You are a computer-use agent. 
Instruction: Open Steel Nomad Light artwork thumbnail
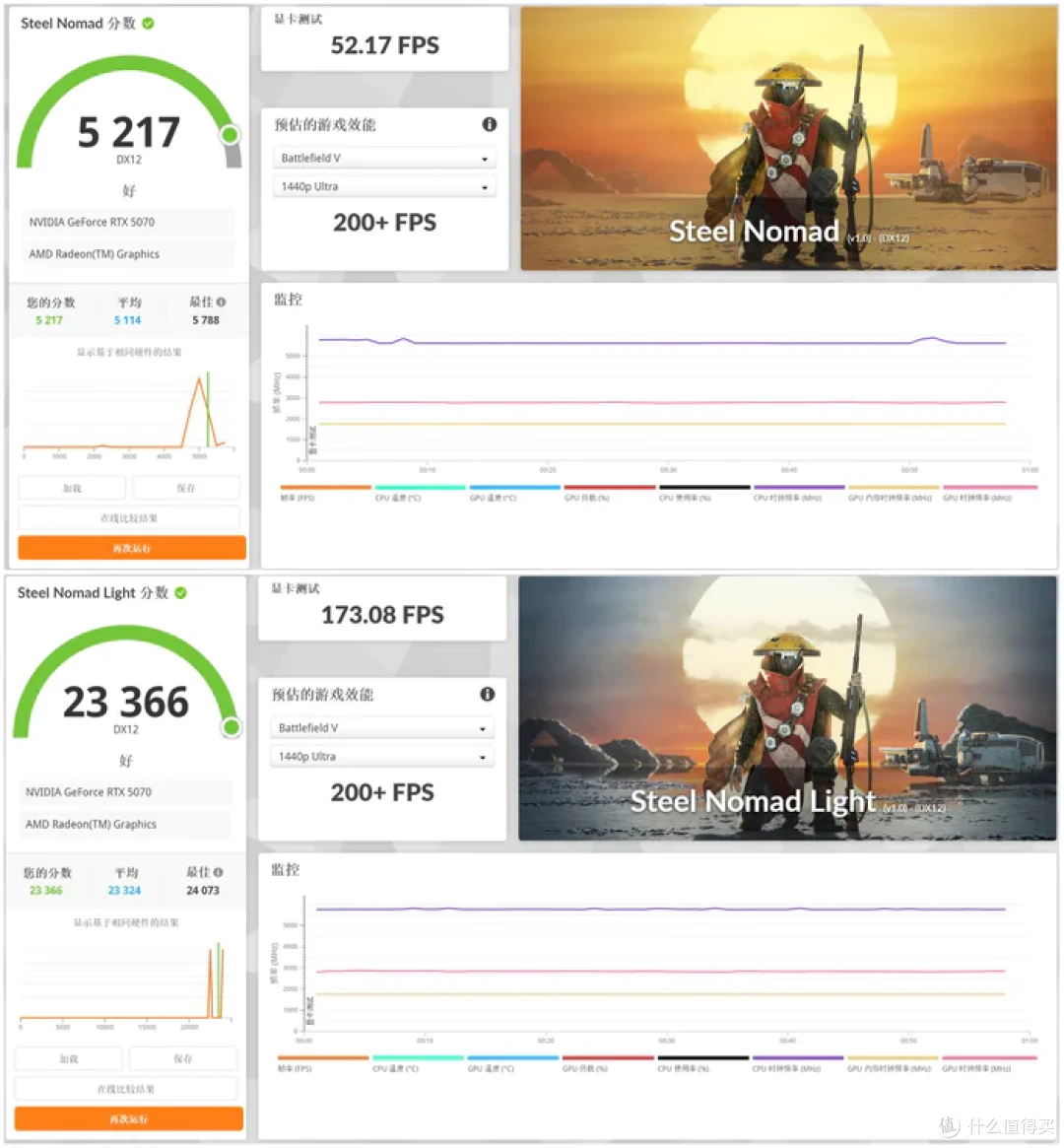(786, 708)
